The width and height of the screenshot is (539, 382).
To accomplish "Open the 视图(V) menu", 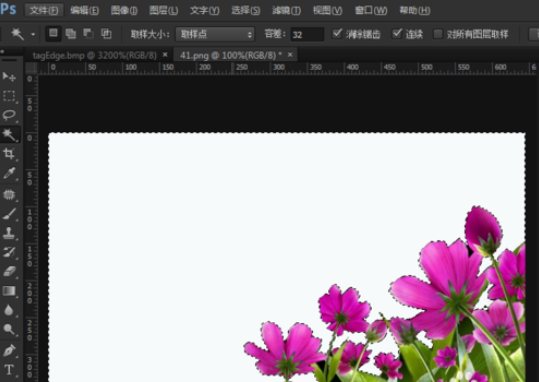I will click(x=328, y=10).
